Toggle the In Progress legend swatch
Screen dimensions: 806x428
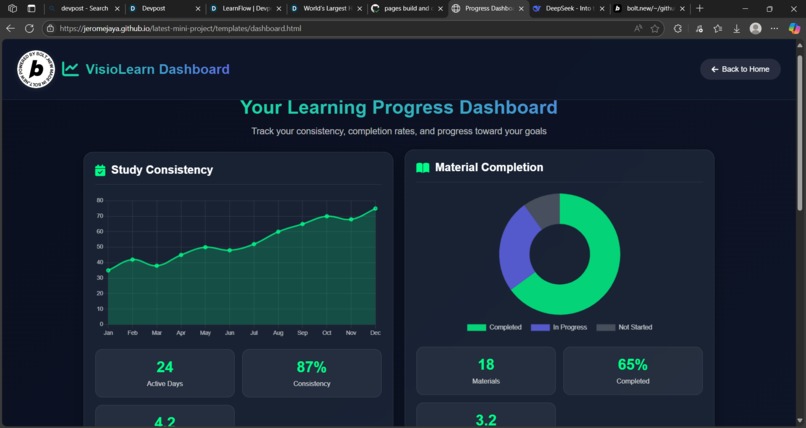point(540,327)
